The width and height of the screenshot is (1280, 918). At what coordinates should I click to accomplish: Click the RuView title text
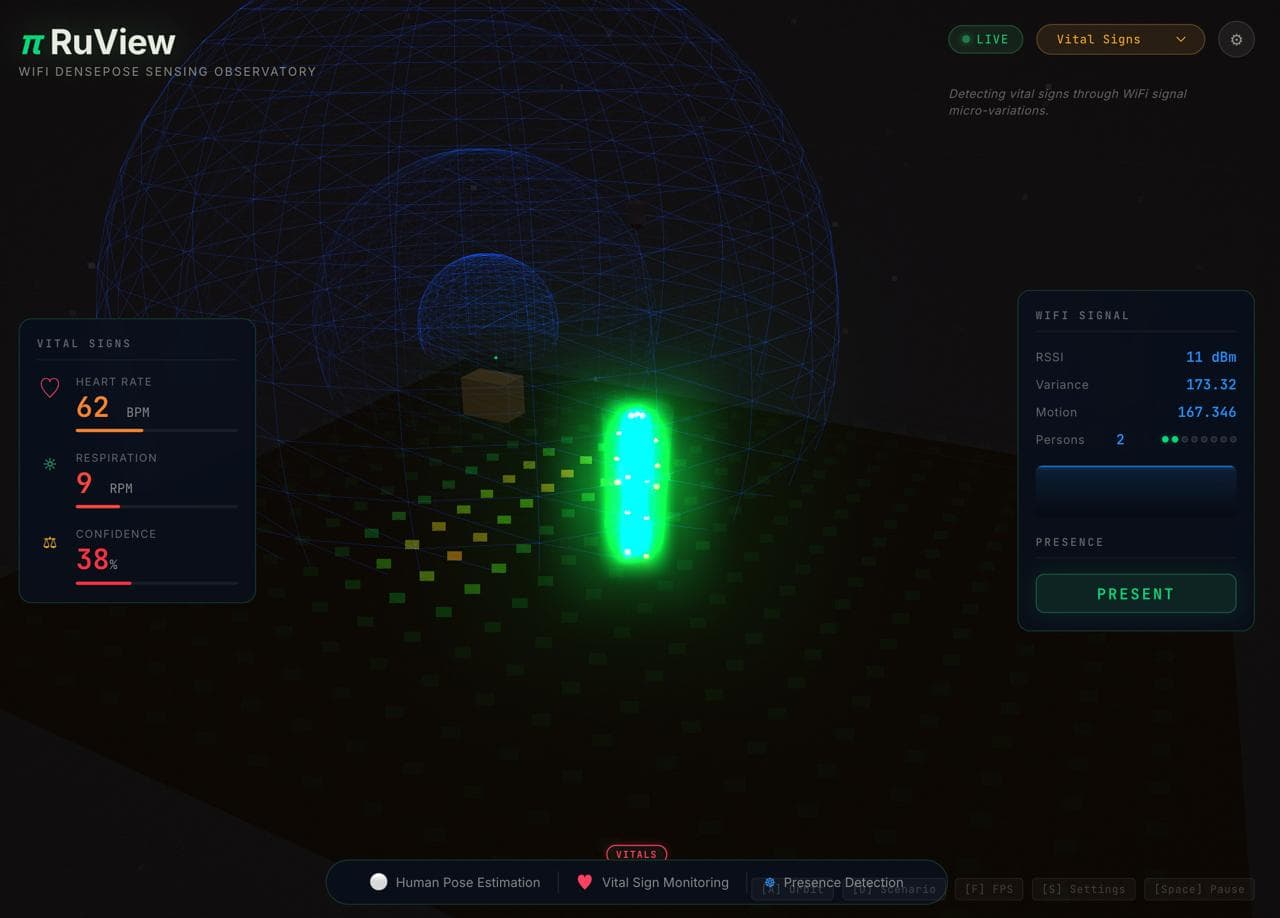tap(112, 42)
